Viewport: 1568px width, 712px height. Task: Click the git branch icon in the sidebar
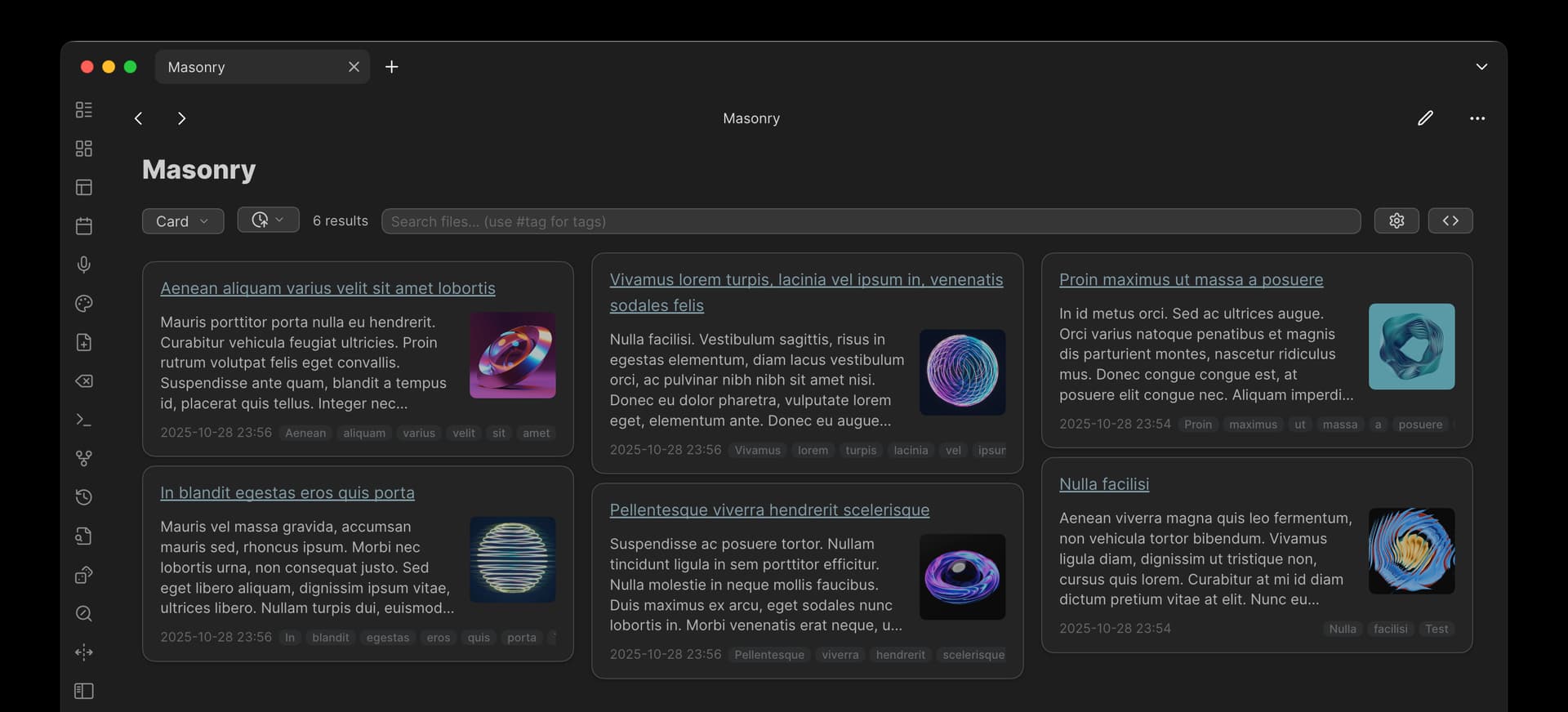pyautogui.click(x=84, y=459)
